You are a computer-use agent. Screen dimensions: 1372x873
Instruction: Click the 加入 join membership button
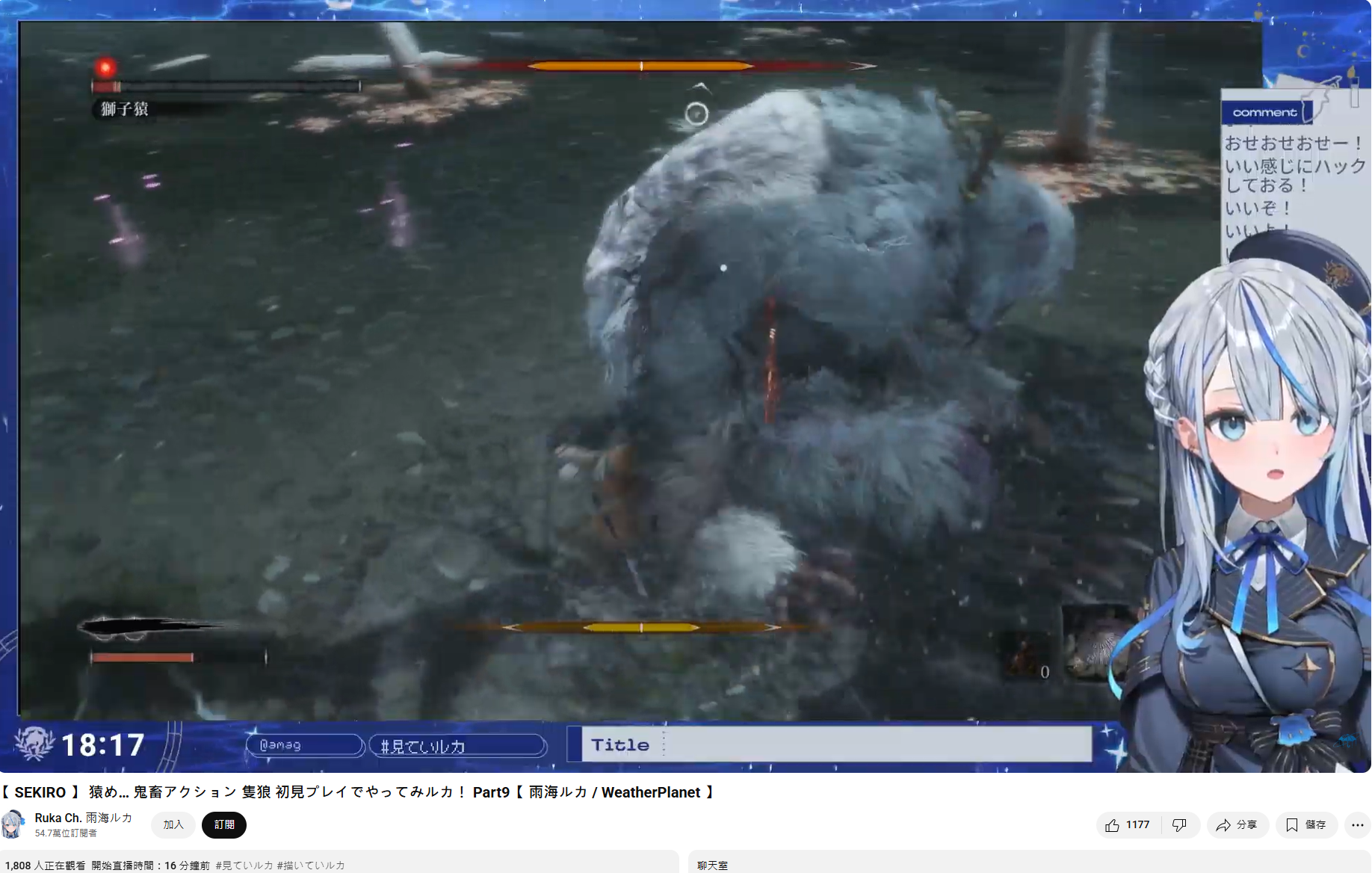click(173, 825)
